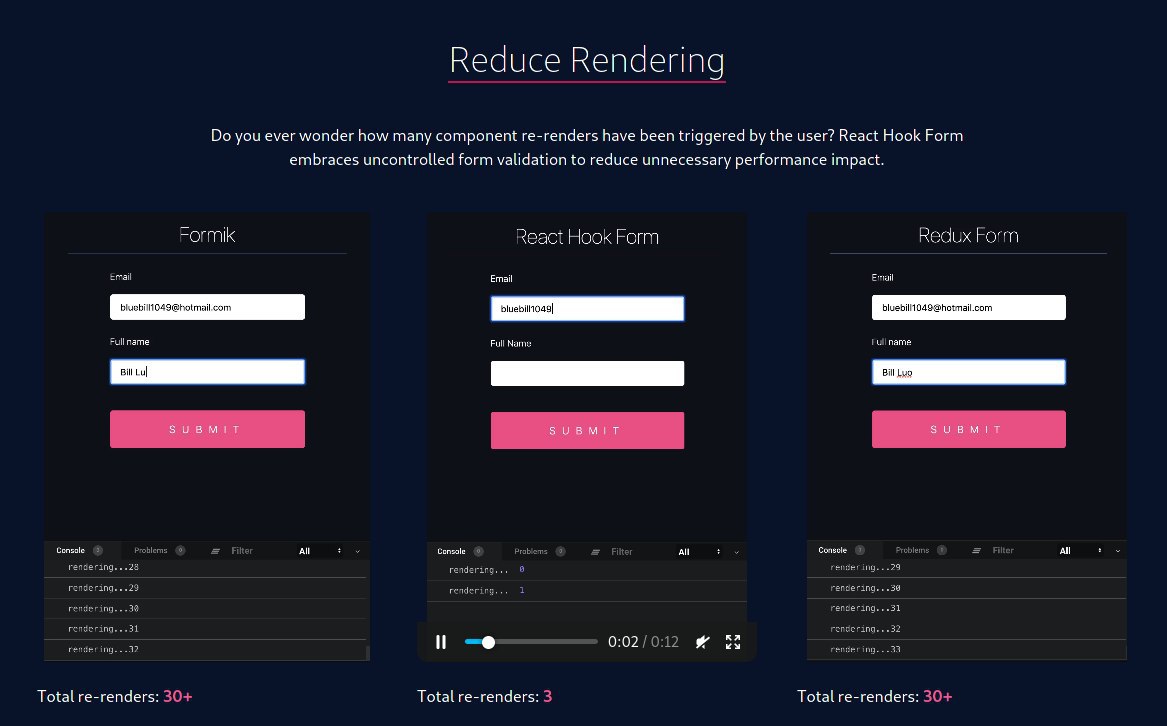
Task: Click the SUBMIT button in Redux Form panel
Action: pyautogui.click(x=968, y=429)
